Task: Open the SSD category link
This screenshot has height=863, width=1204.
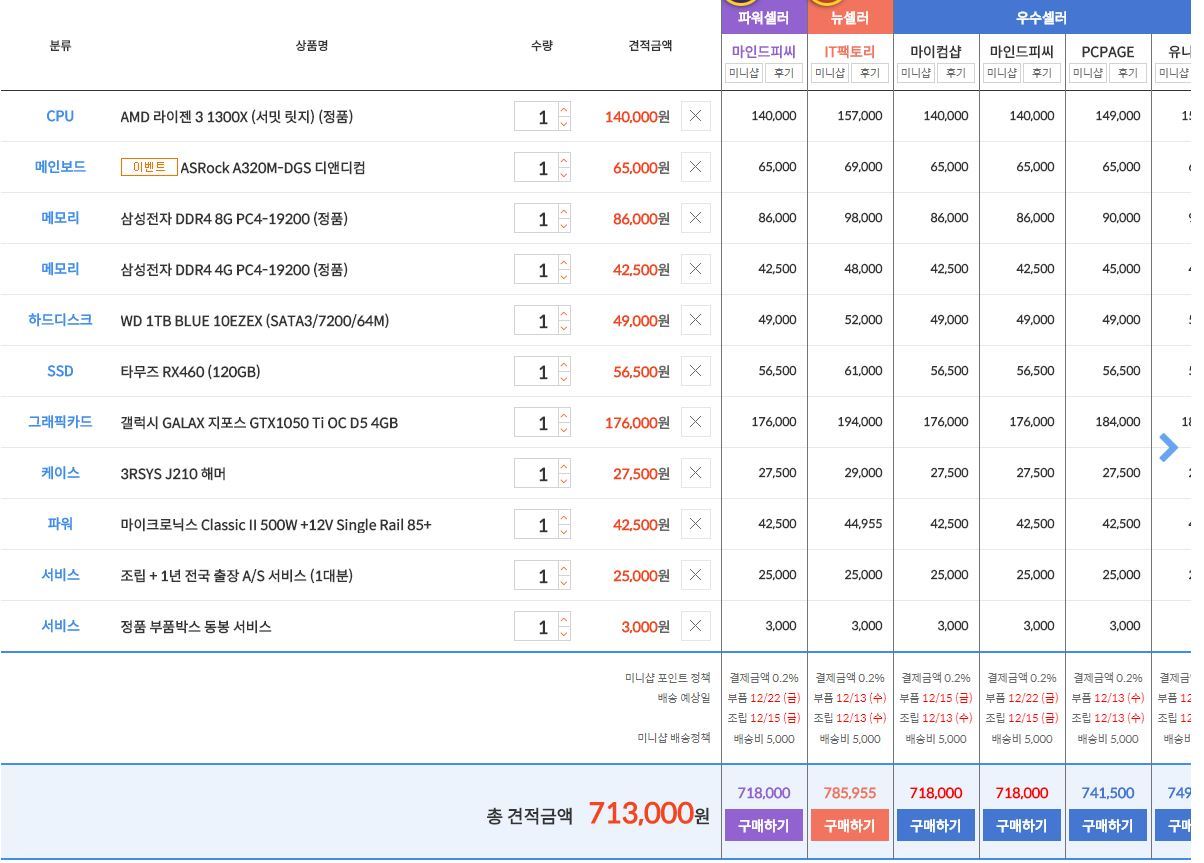Action: (x=60, y=371)
